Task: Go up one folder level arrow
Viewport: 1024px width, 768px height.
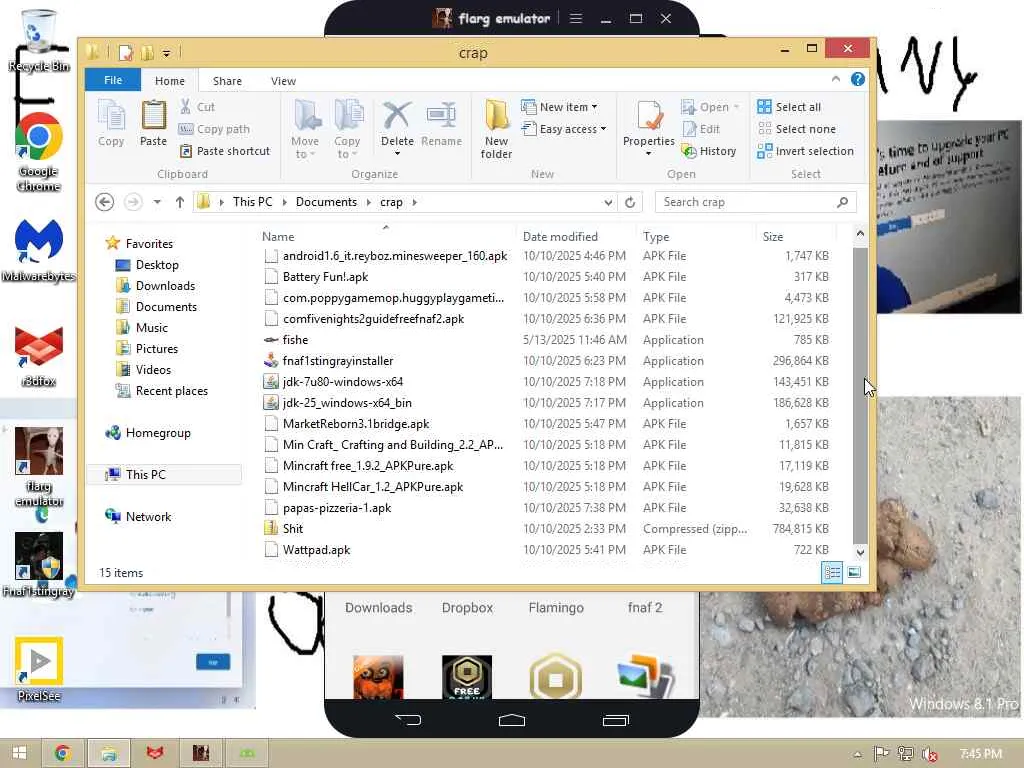Action: (x=180, y=202)
